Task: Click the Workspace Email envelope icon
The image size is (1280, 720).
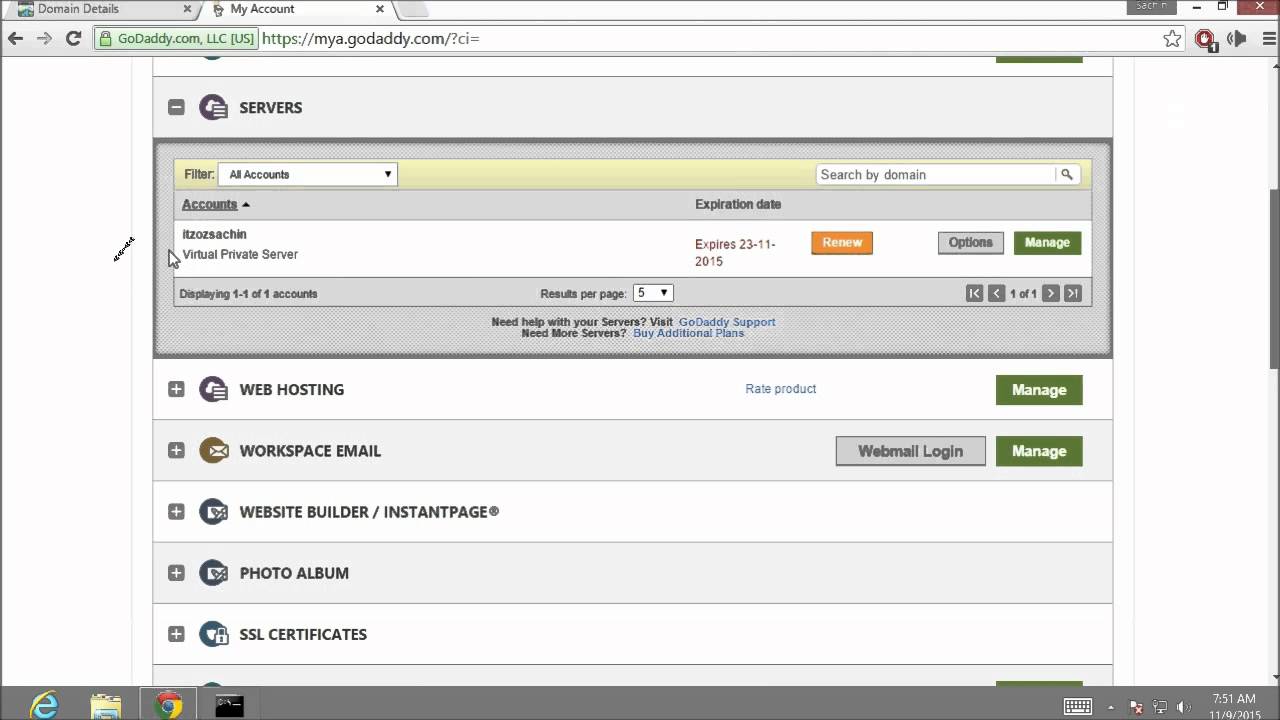Action: [213, 450]
